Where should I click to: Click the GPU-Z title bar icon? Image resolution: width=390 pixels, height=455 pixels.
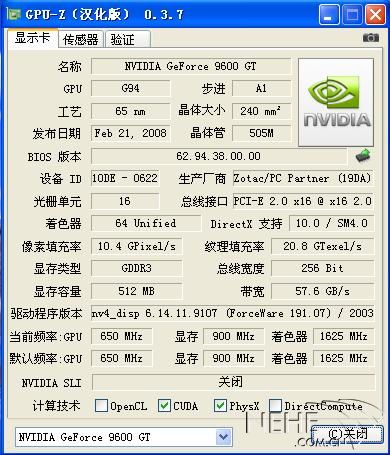coord(14,14)
